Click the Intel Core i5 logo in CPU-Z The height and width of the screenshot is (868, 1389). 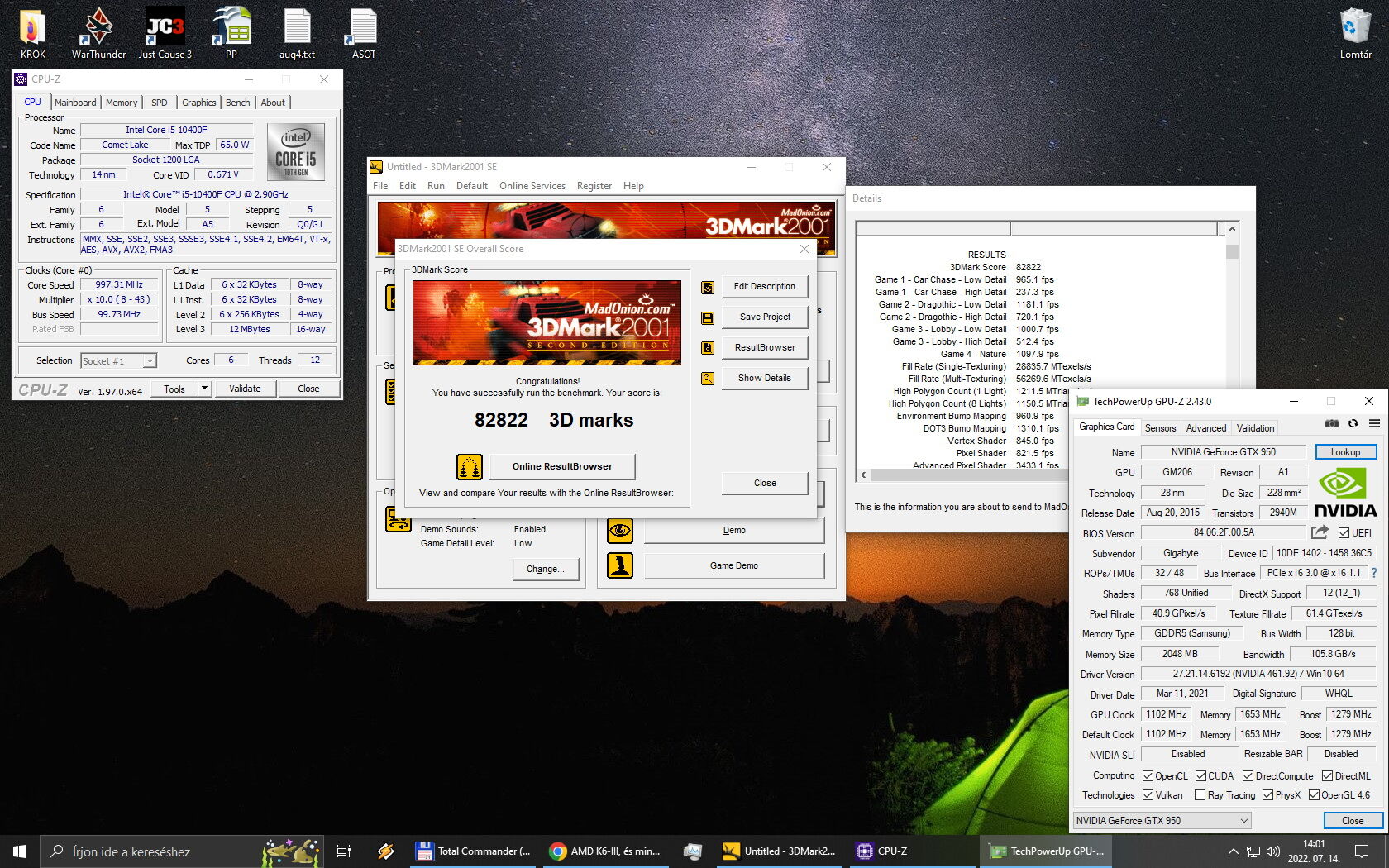click(296, 151)
